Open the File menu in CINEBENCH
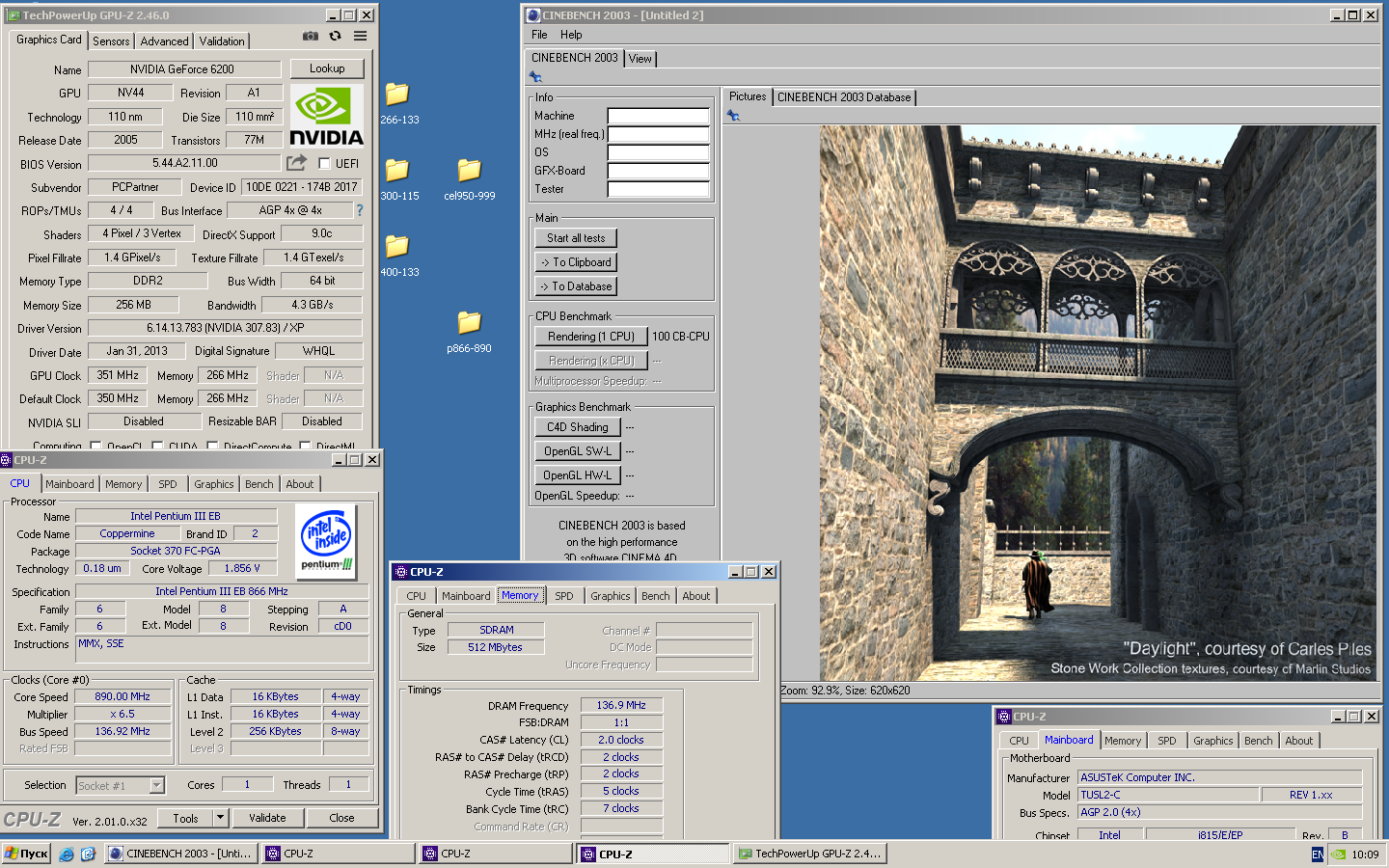This screenshot has width=1389, height=868. (539, 35)
